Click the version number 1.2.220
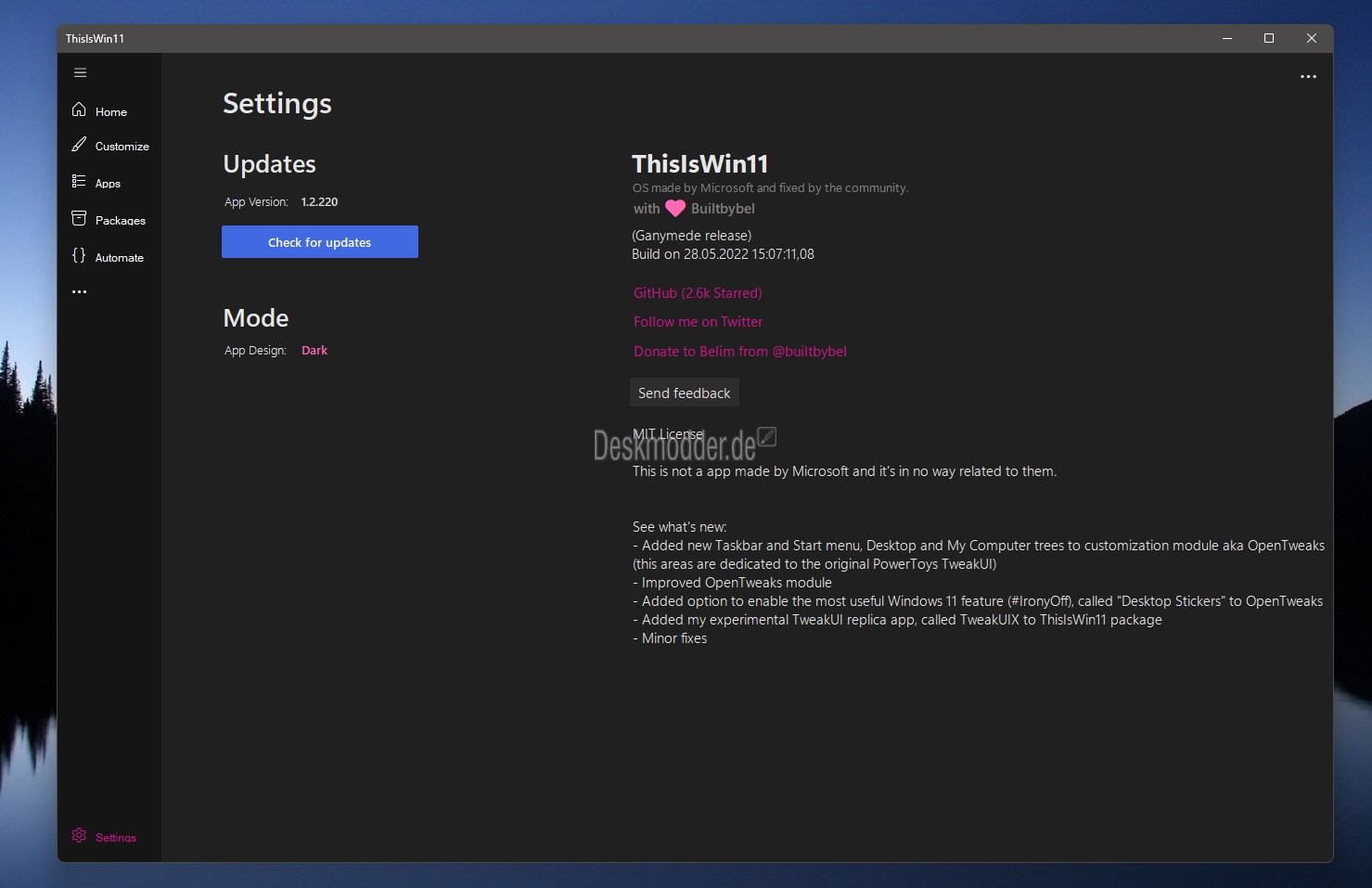This screenshot has height=888, width=1372. pyautogui.click(x=319, y=202)
